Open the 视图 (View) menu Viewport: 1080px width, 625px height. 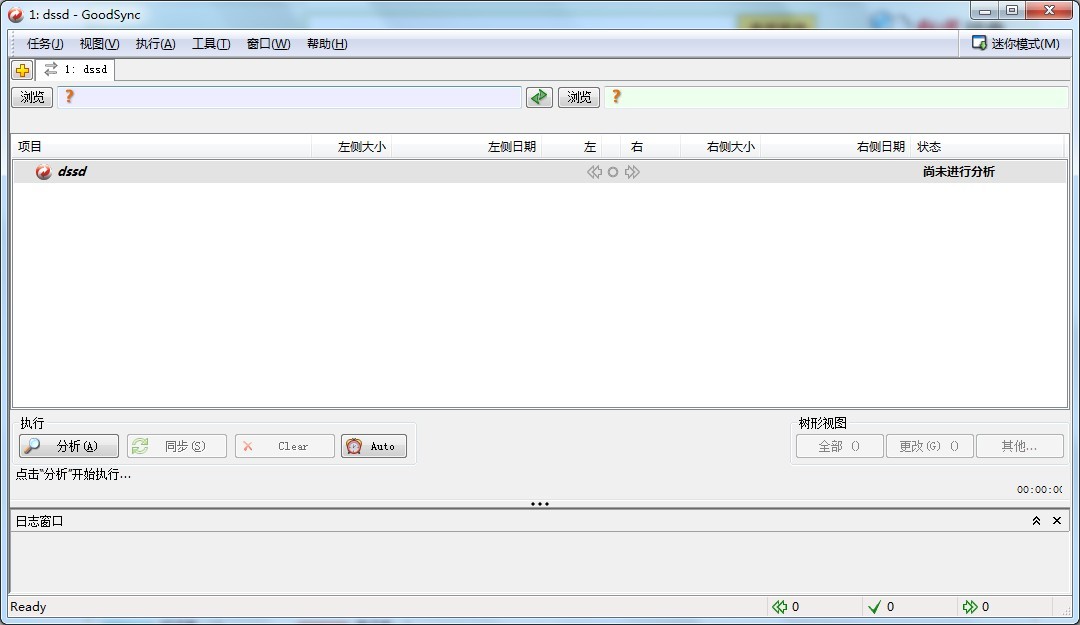99,44
